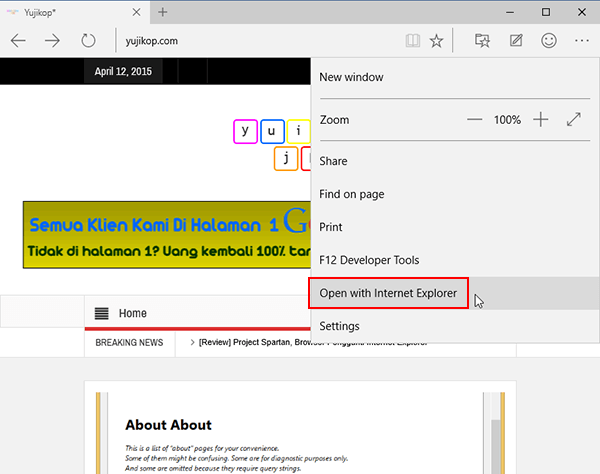Choose Print from the menu
The image size is (600, 474).
(455, 227)
